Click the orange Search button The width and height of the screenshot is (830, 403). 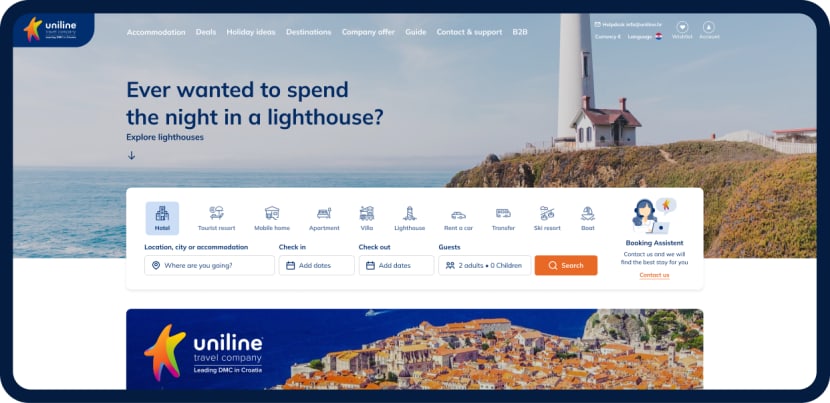coord(566,265)
